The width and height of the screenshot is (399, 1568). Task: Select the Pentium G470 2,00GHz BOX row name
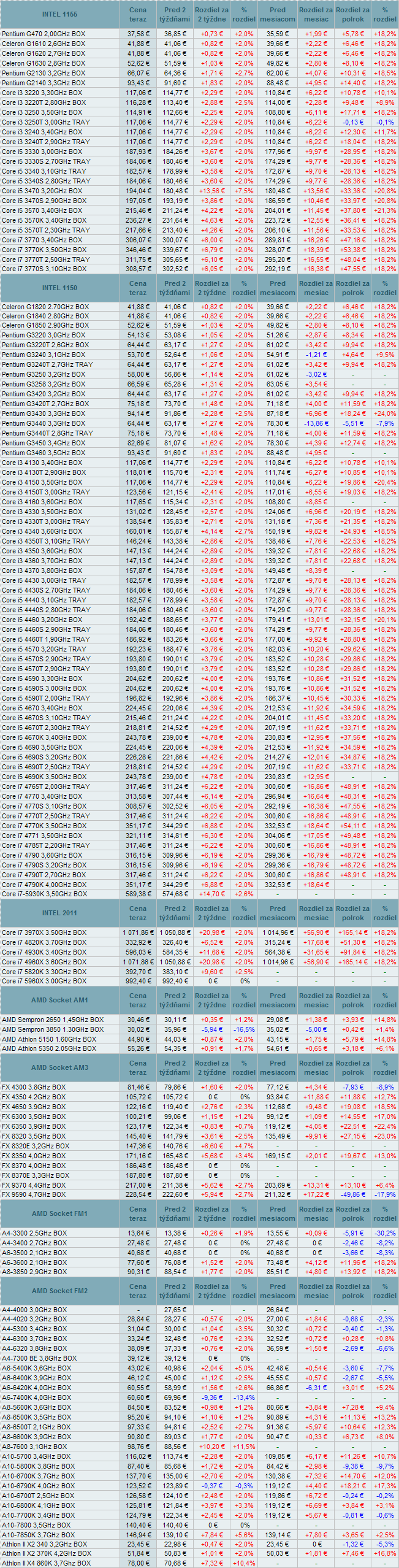tap(44, 34)
